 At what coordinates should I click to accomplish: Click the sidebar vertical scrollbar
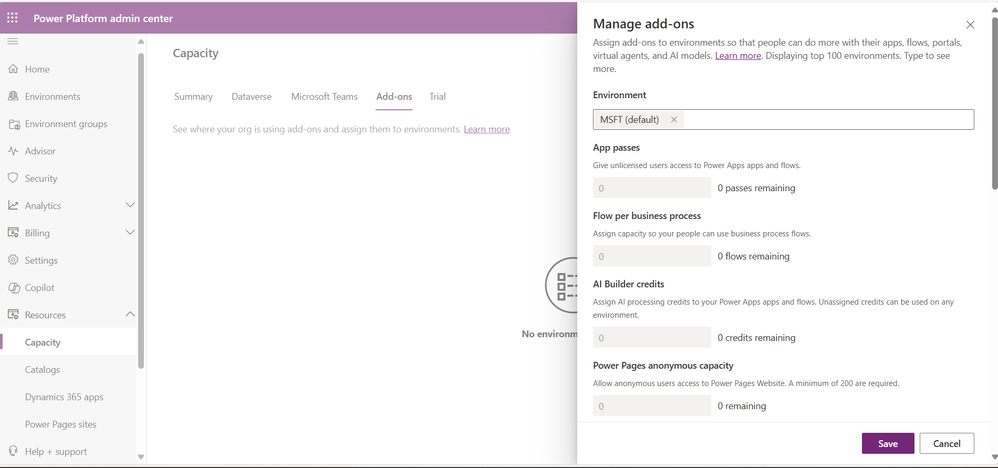coord(141,210)
